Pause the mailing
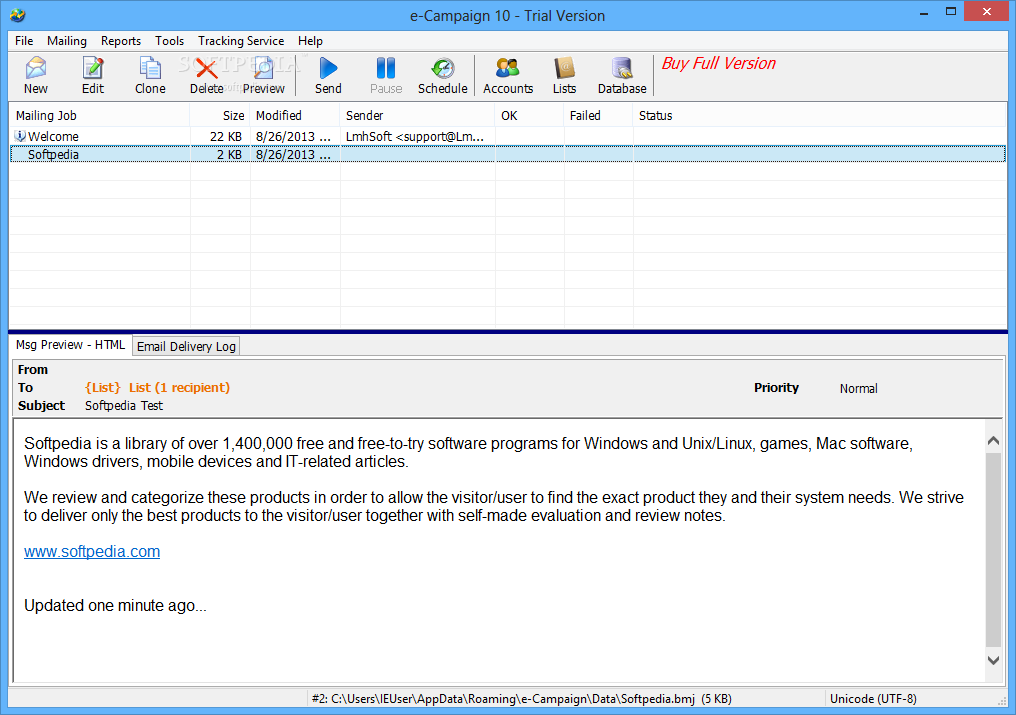The height and width of the screenshot is (715, 1016). (386, 76)
